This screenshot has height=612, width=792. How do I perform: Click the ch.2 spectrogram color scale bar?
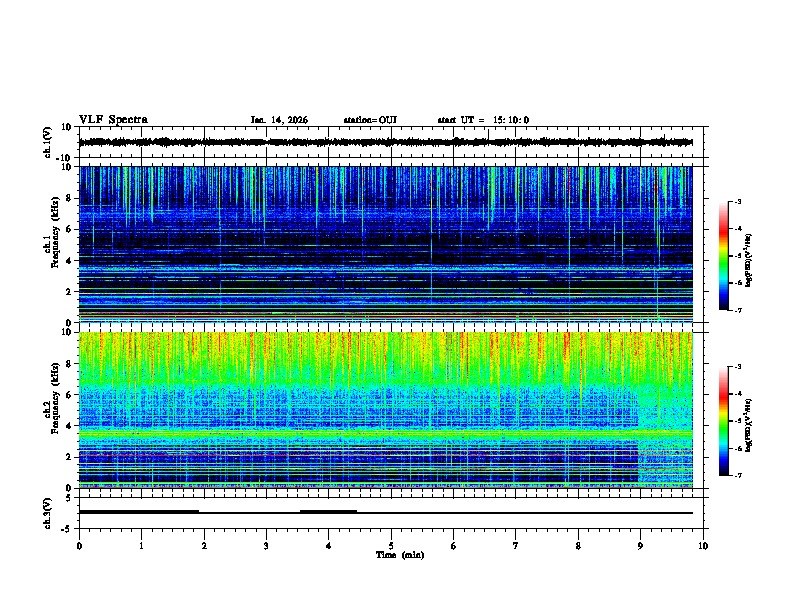coord(723,421)
